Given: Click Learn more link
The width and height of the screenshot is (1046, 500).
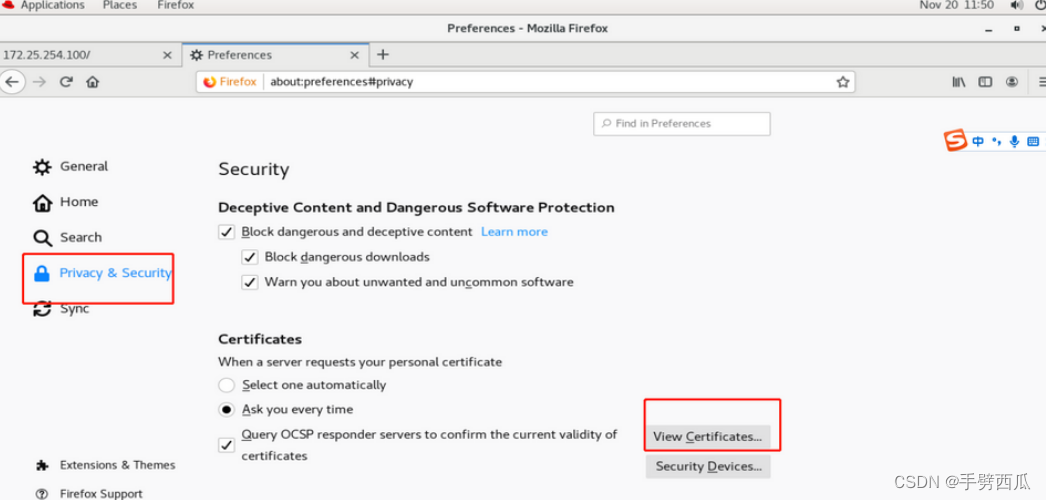Looking at the screenshot, I should (514, 232).
